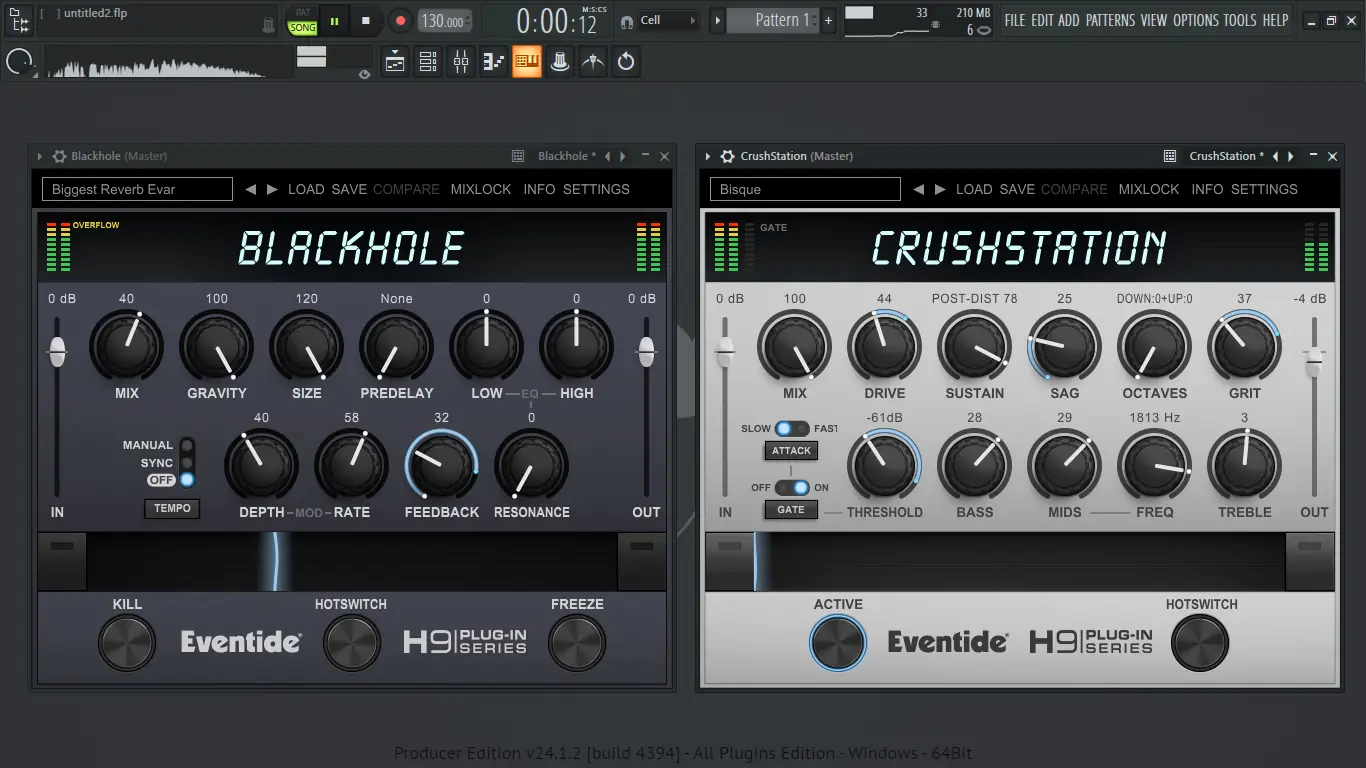The image size is (1366, 768).
Task: Expand the Blackhole window menu arrow
Action: 40,156
